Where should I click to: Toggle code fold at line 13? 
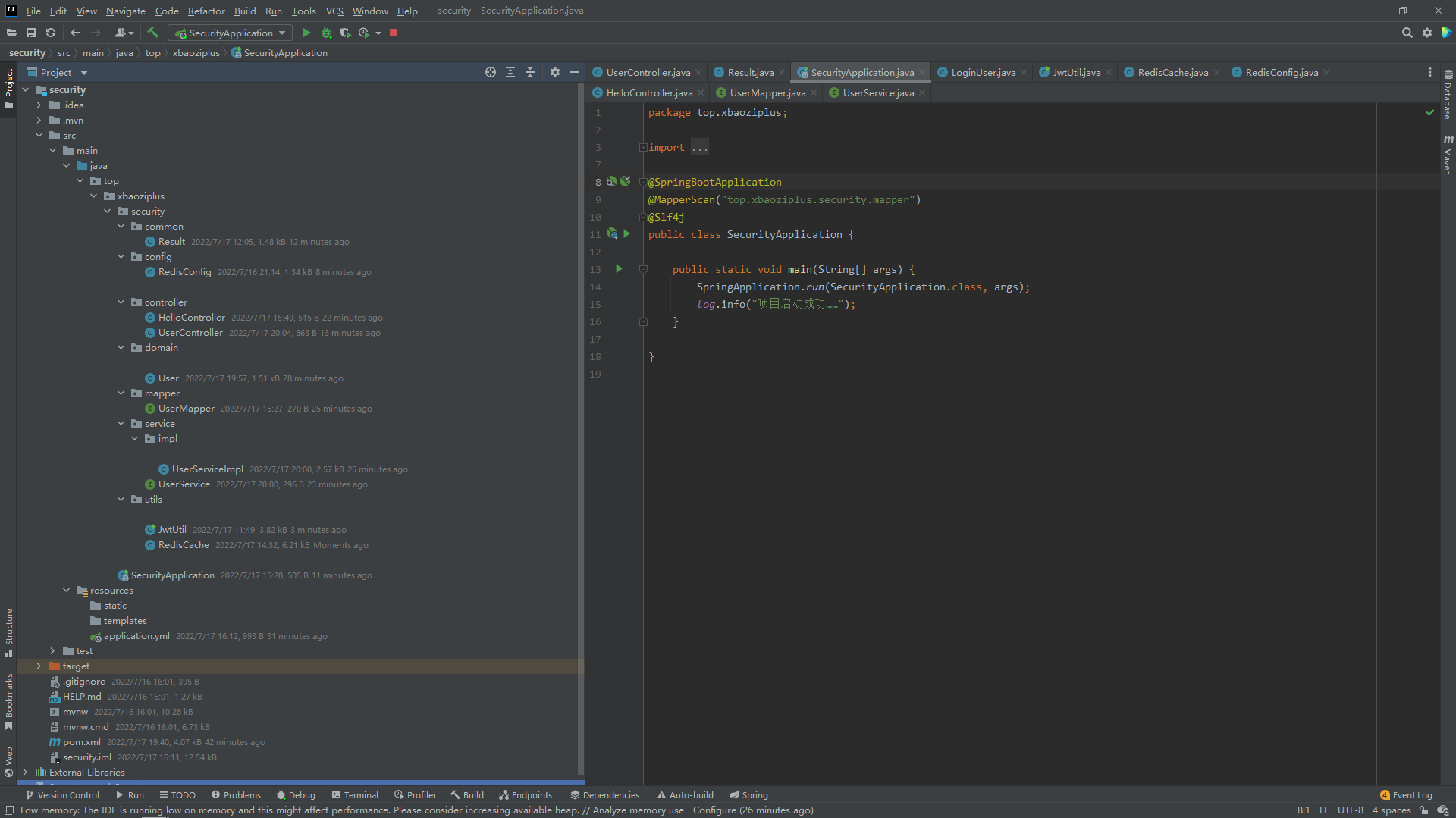pyautogui.click(x=643, y=269)
